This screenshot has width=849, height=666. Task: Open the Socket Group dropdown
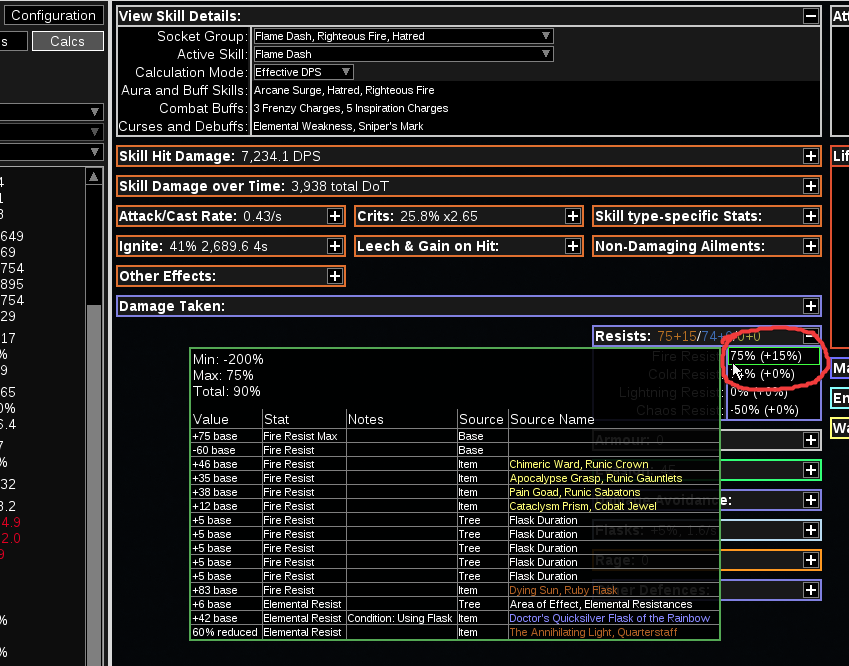pos(546,34)
